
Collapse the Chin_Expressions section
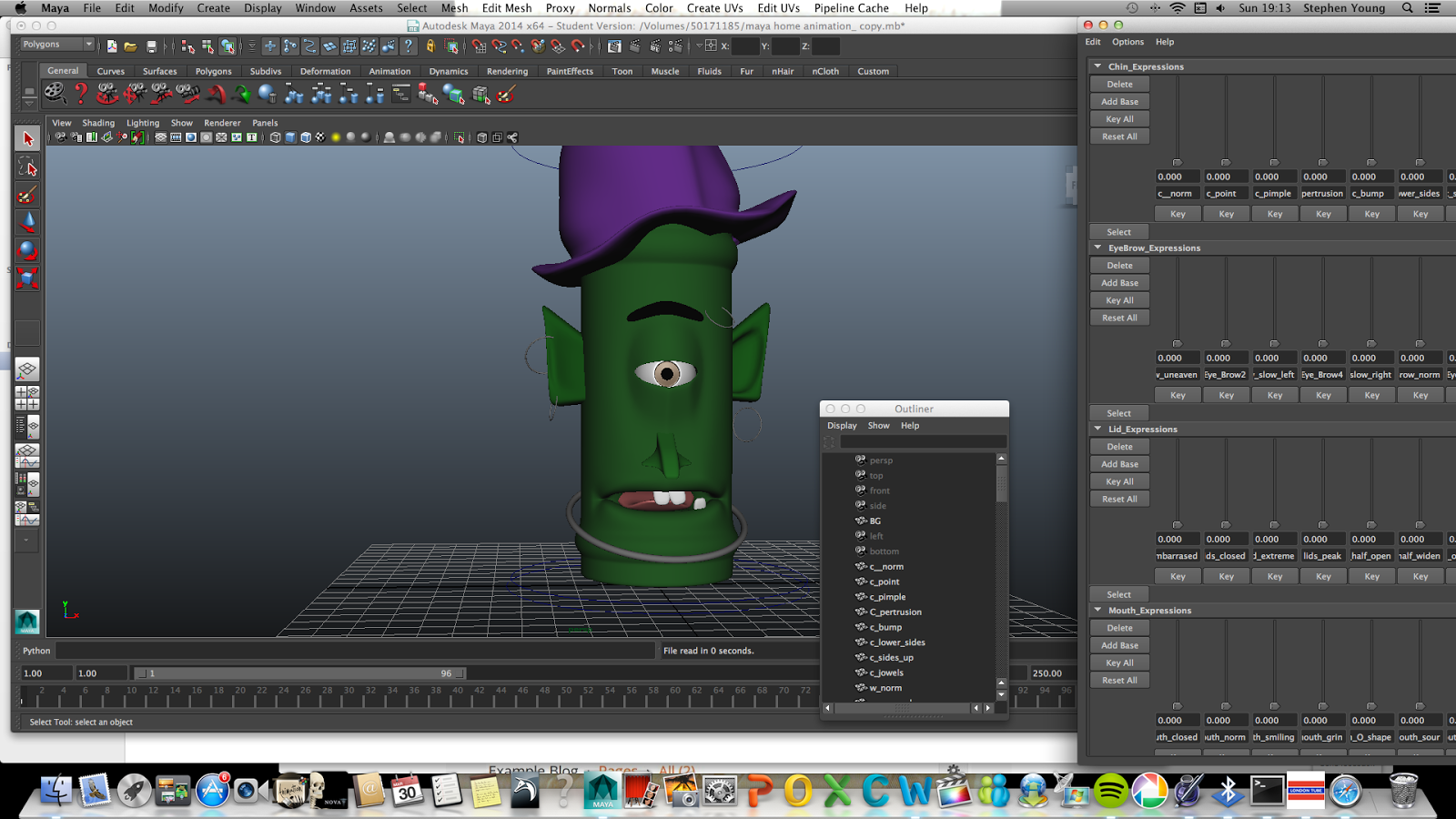tap(1097, 66)
